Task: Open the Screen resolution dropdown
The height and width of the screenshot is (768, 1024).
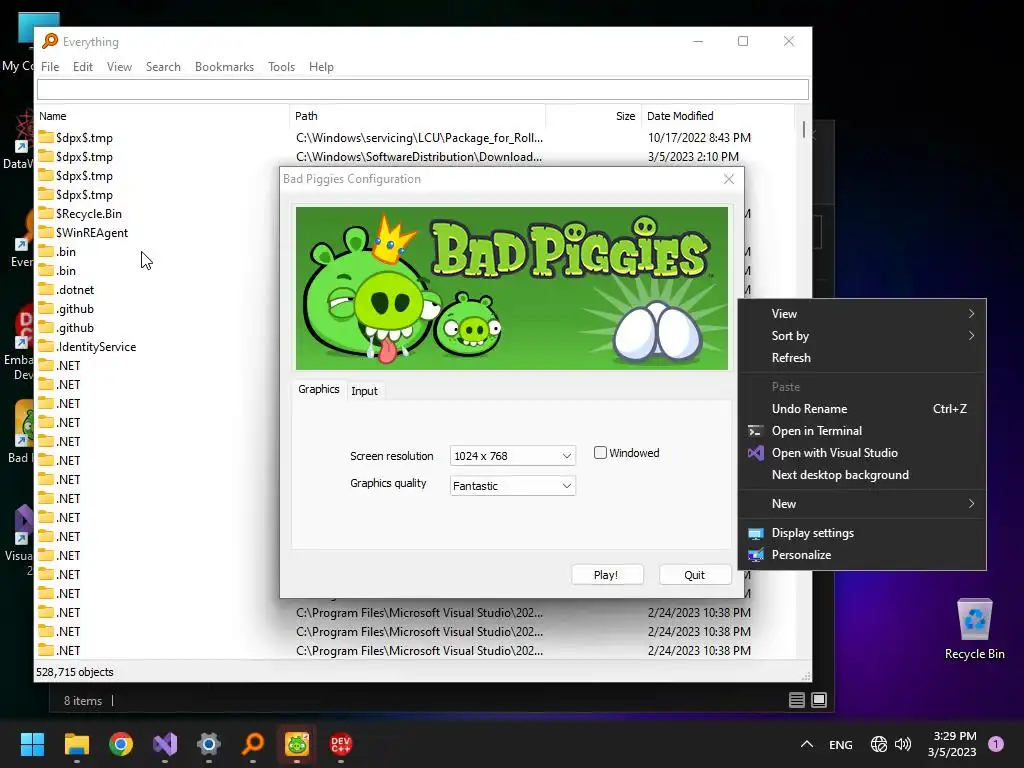Action: pyautogui.click(x=513, y=456)
